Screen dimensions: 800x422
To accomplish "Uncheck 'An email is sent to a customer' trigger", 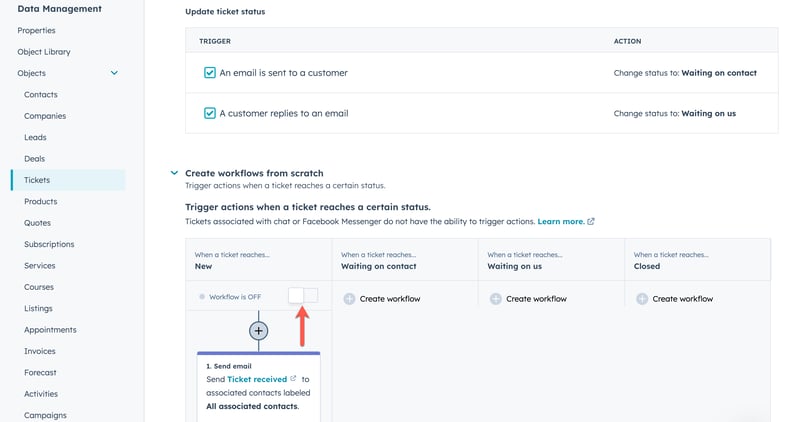I will pos(210,72).
